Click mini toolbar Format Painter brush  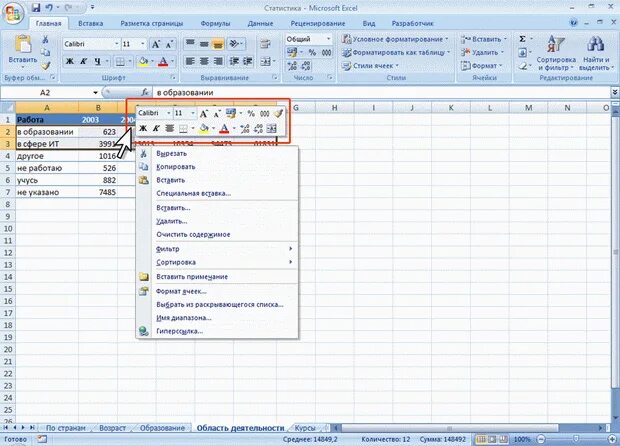278,113
